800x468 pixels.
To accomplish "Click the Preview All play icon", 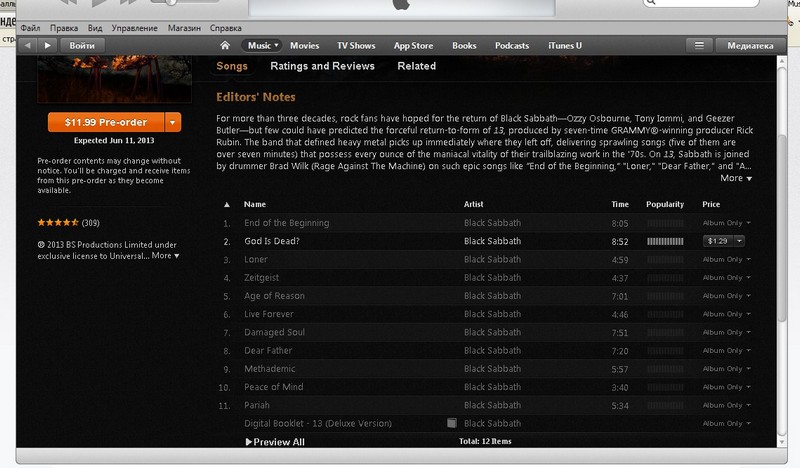I will [x=248, y=442].
